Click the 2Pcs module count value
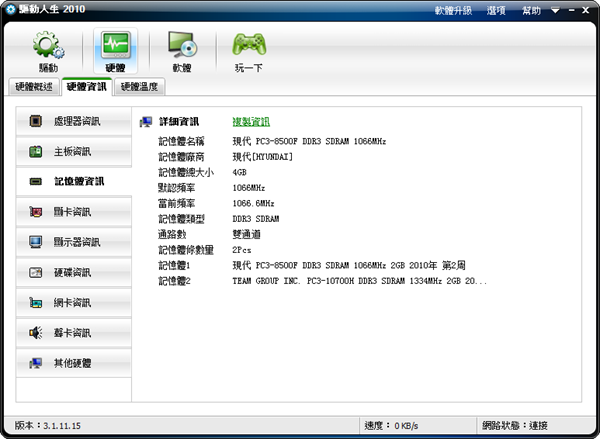 click(242, 250)
